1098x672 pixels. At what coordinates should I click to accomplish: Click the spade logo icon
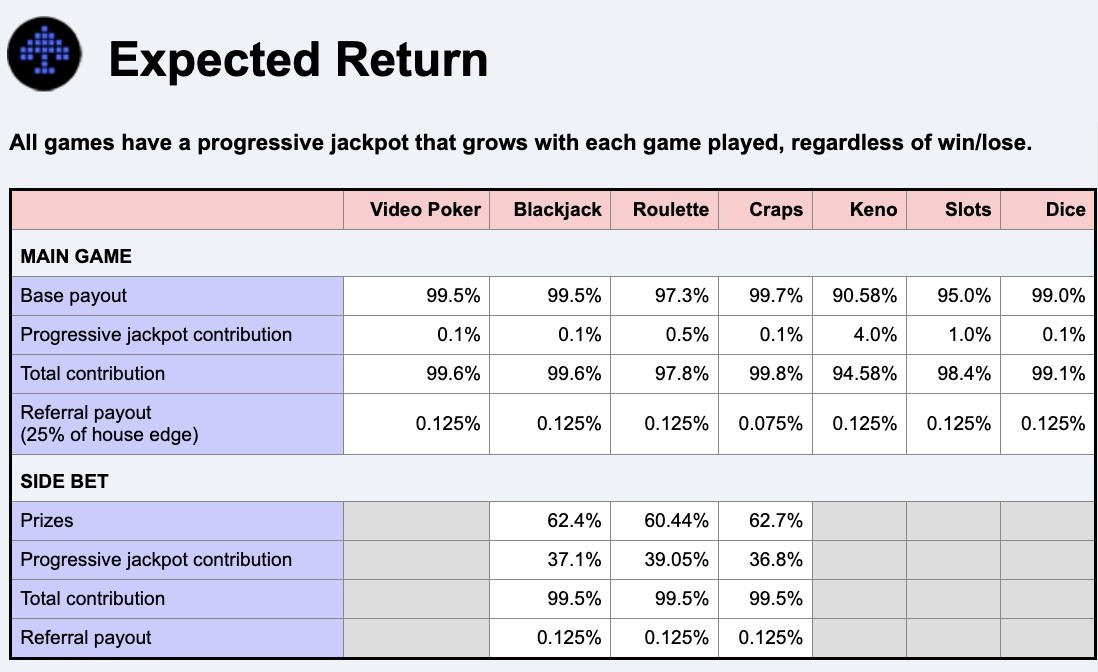pyautogui.click(x=44, y=54)
